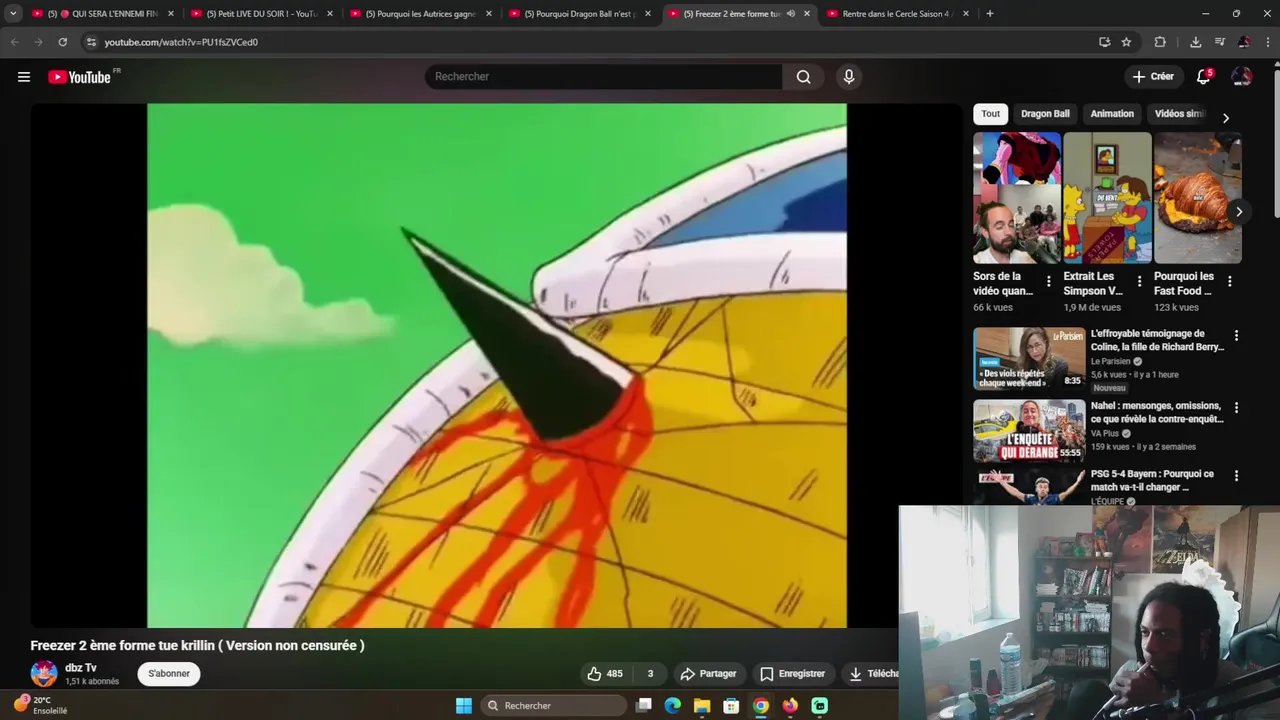The width and height of the screenshot is (1280, 720).
Task: Open options for the Le Parisien video
Action: pyautogui.click(x=1236, y=336)
